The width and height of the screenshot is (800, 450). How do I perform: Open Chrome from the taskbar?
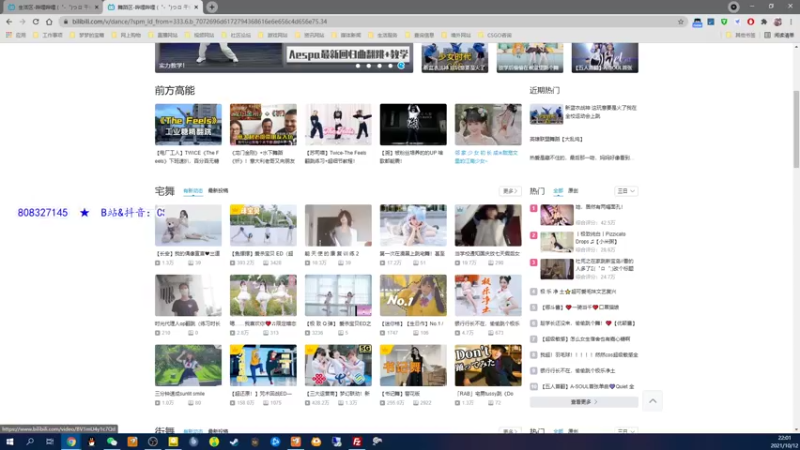(x=71, y=442)
